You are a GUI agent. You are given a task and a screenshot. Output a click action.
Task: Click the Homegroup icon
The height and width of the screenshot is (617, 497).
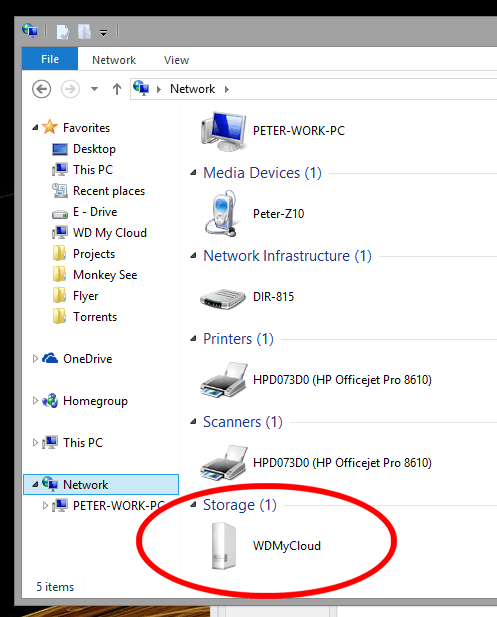[x=50, y=401]
